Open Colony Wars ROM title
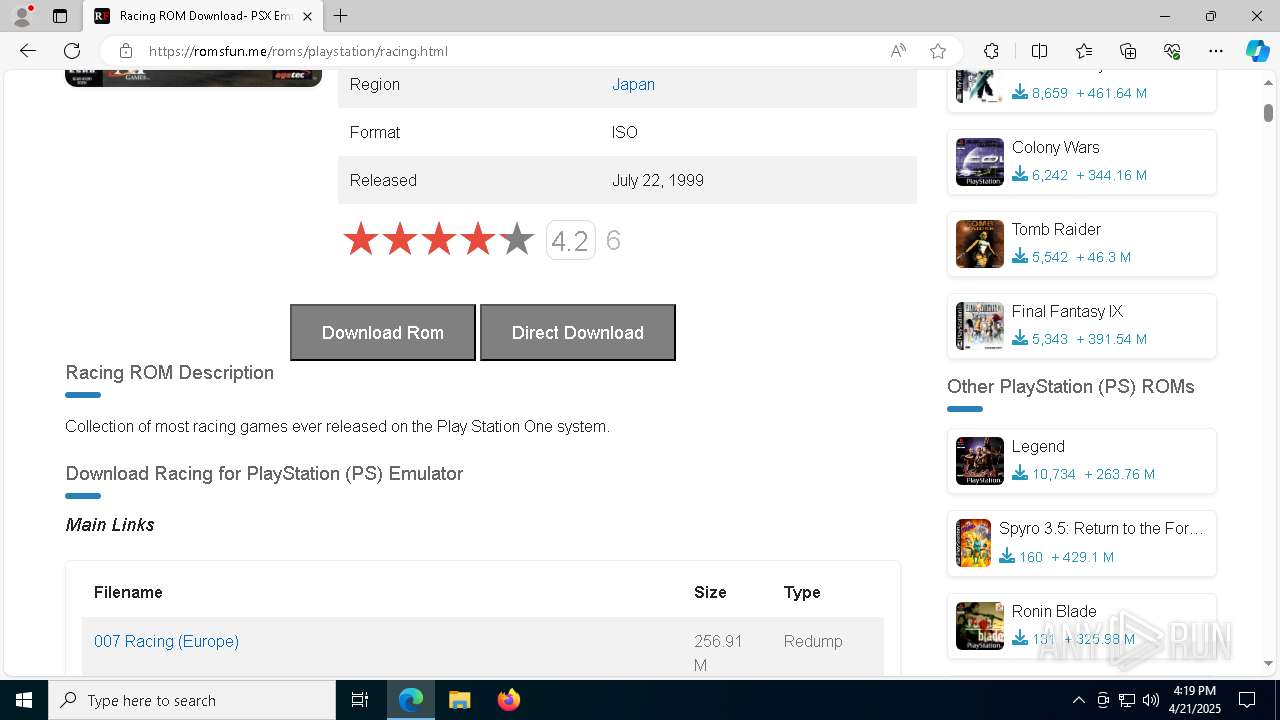 tap(1055, 147)
